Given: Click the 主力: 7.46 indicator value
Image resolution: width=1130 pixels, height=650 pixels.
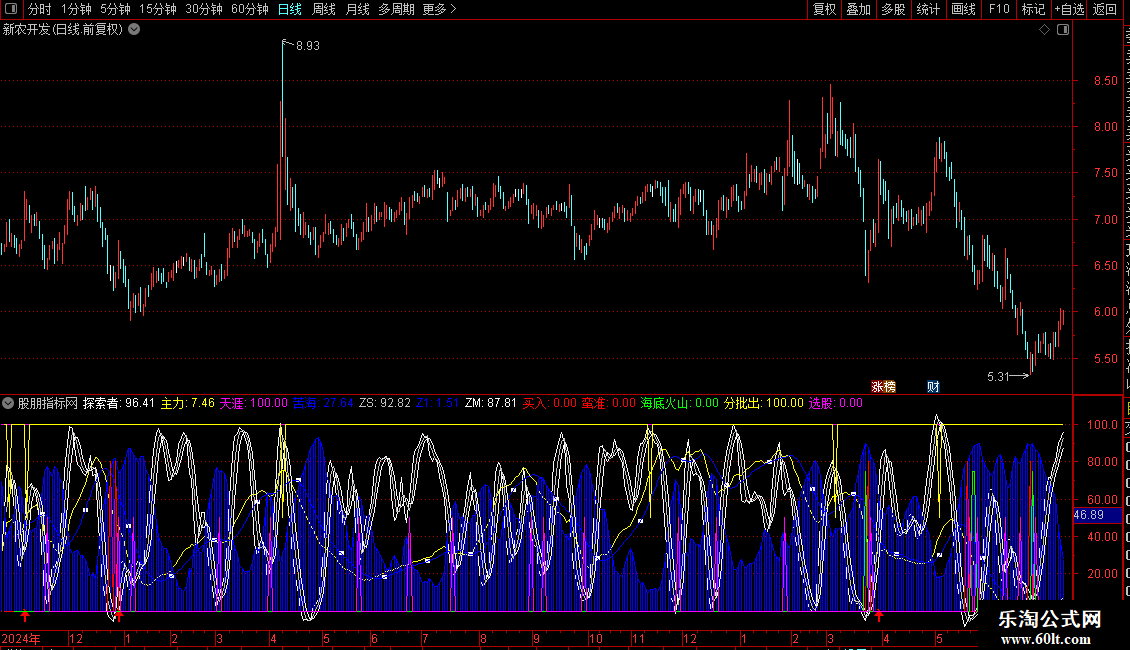Looking at the screenshot, I should [187, 403].
